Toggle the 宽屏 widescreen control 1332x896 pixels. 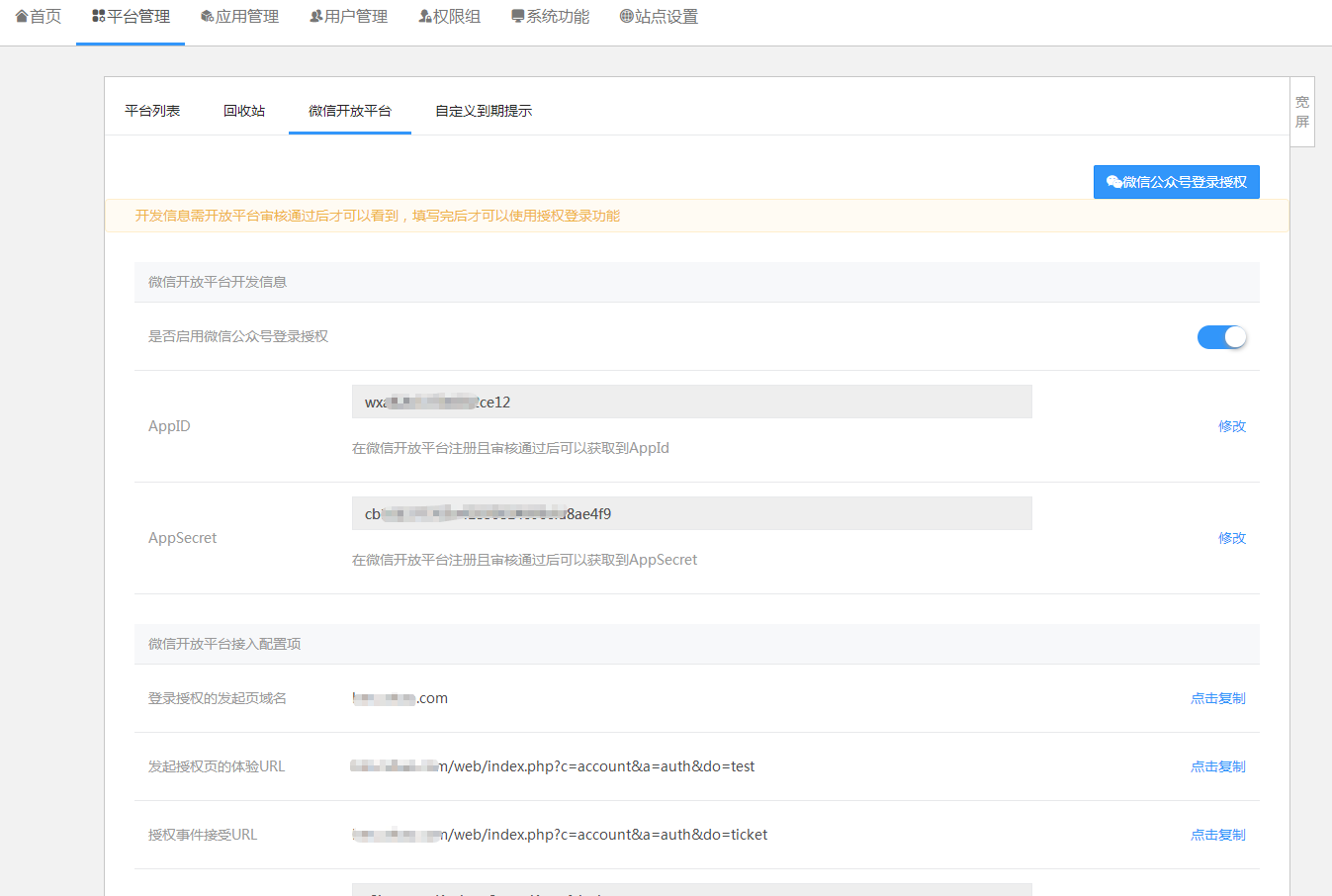click(x=1301, y=111)
